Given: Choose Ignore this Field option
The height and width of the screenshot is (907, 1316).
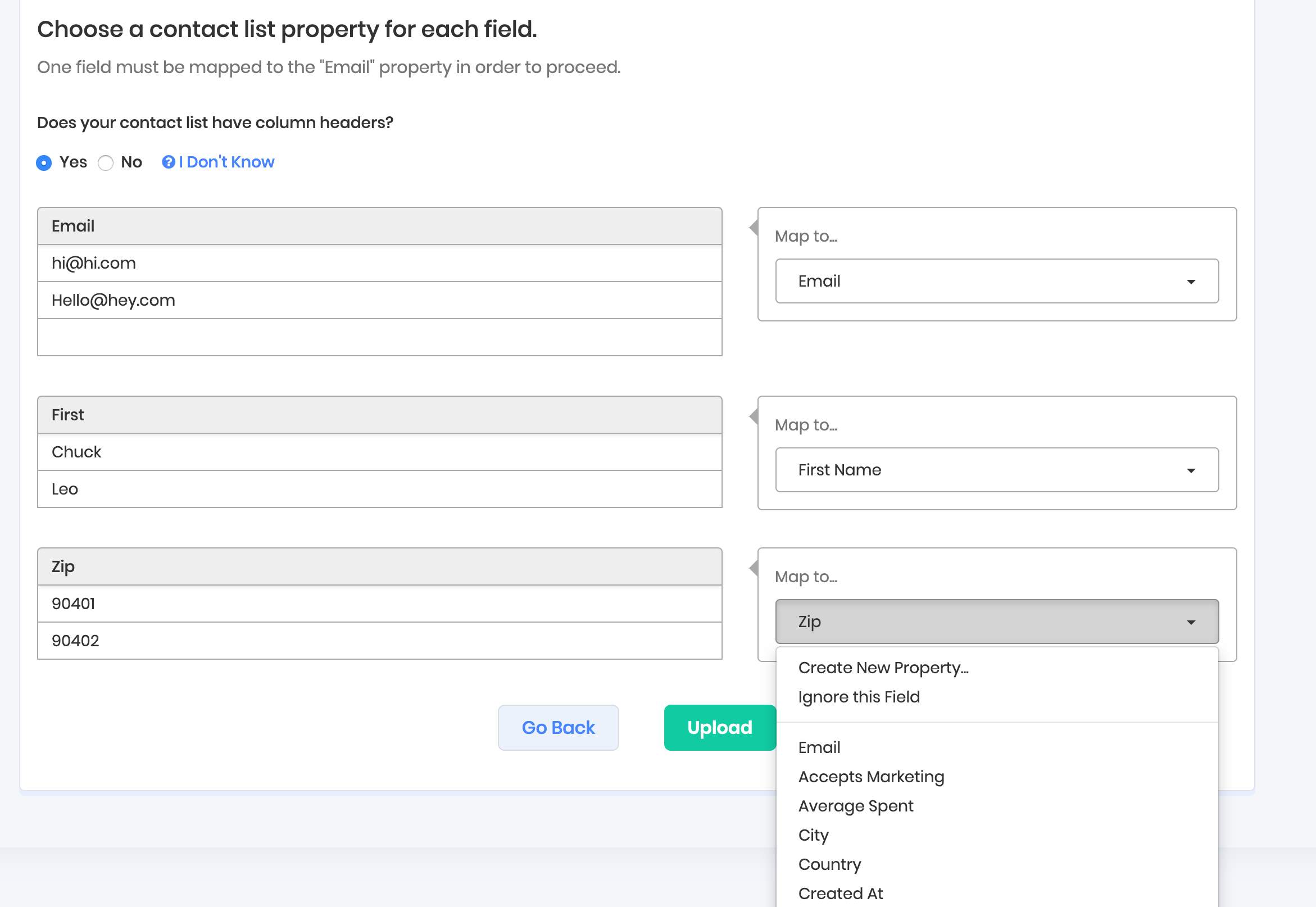Looking at the screenshot, I should coord(859,697).
